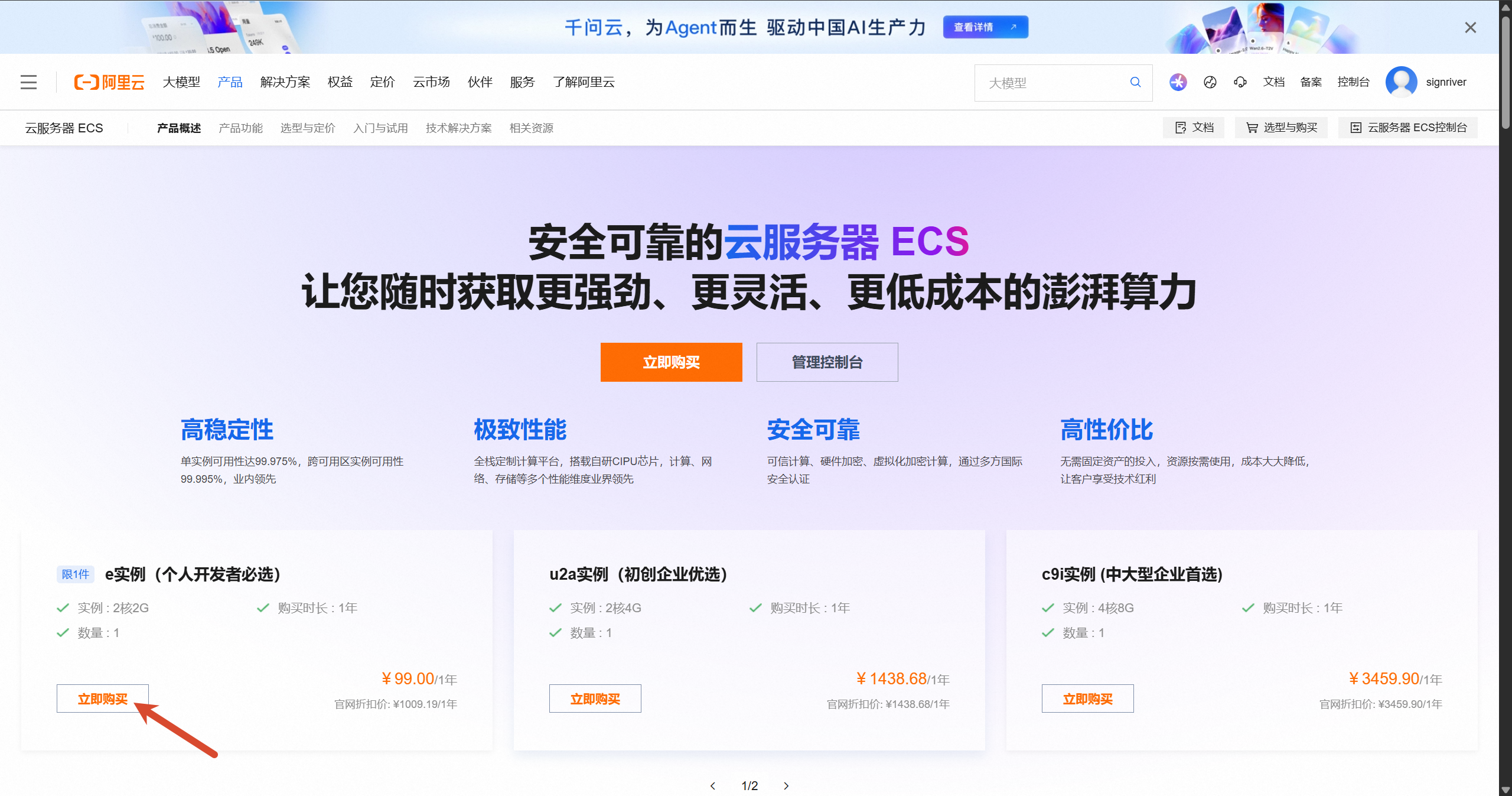Buy the u2a实例 with 立即购买
Image resolution: width=1512 pixels, height=796 pixels.
[x=595, y=698]
